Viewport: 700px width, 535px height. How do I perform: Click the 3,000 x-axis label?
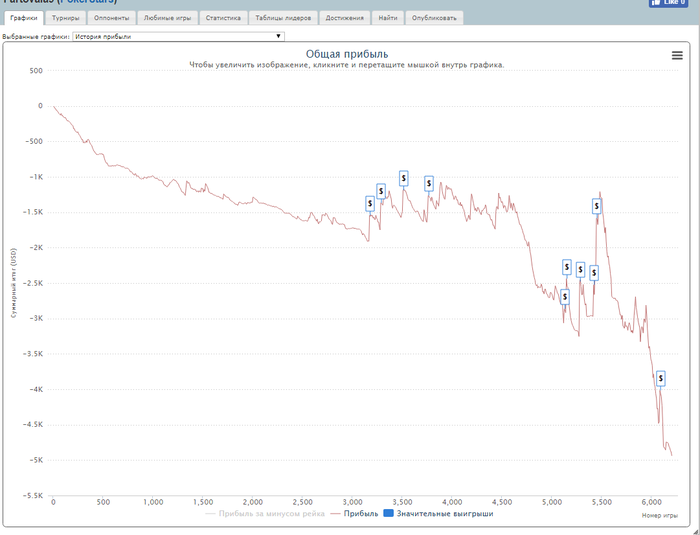click(x=353, y=502)
